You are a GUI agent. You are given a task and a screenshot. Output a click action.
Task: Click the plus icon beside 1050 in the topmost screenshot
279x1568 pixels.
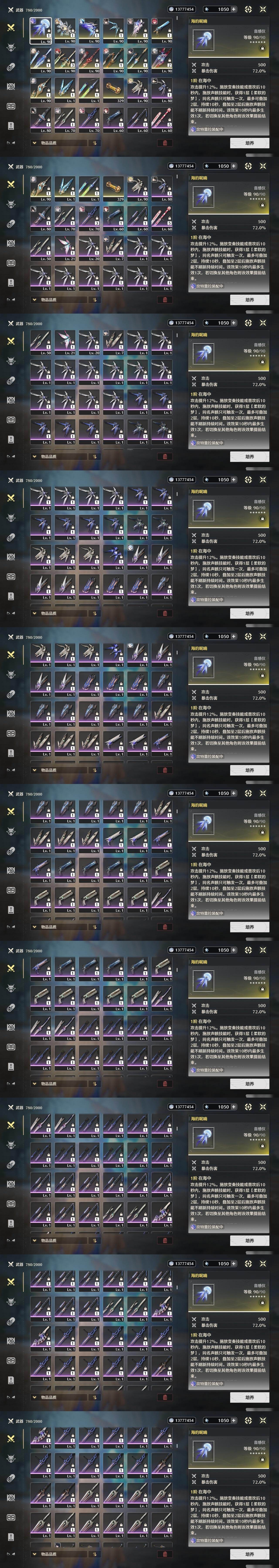233,9
